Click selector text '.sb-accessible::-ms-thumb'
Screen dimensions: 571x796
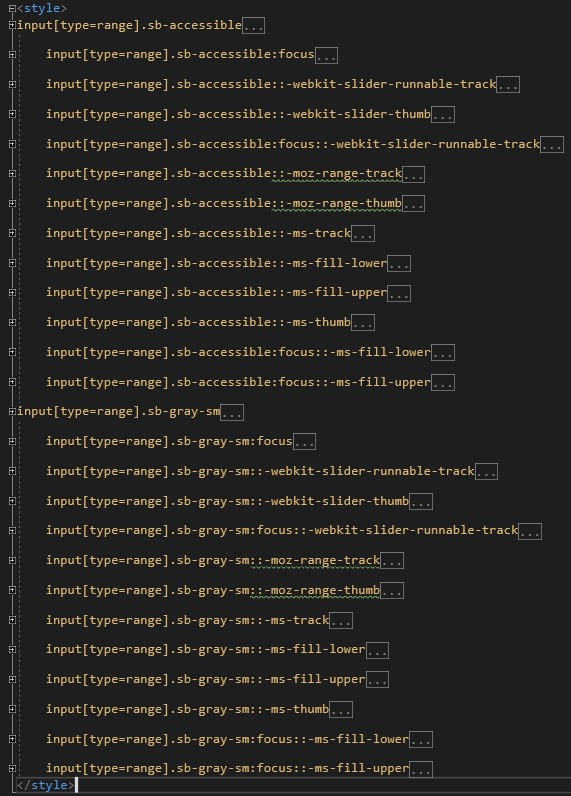[x=260, y=322]
